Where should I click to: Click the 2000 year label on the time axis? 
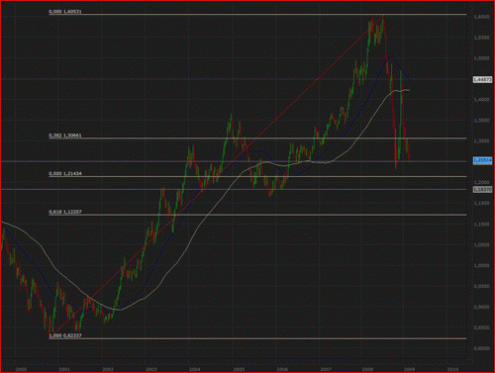(x=21, y=369)
